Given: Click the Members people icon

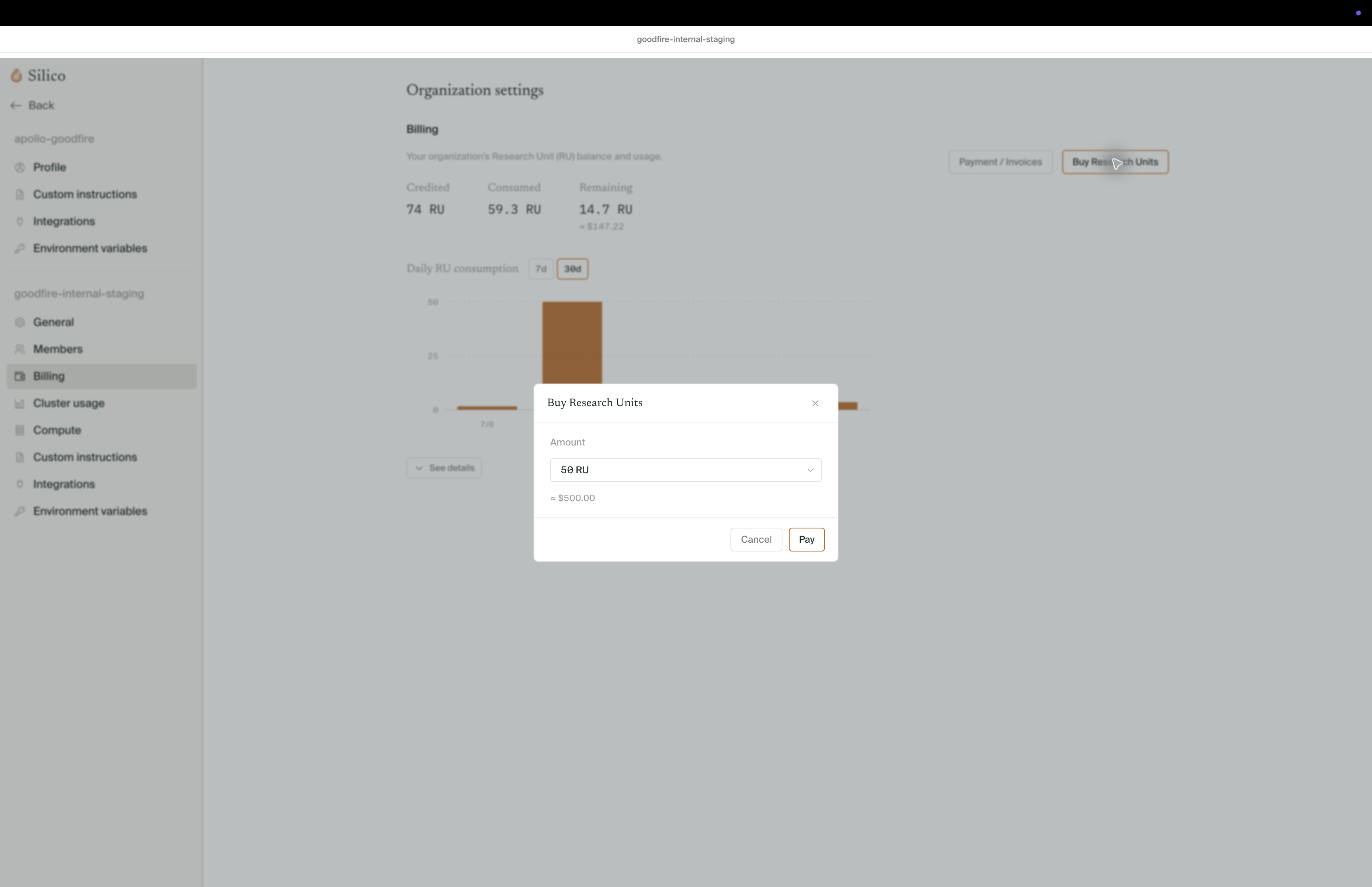Looking at the screenshot, I should 20,350.
